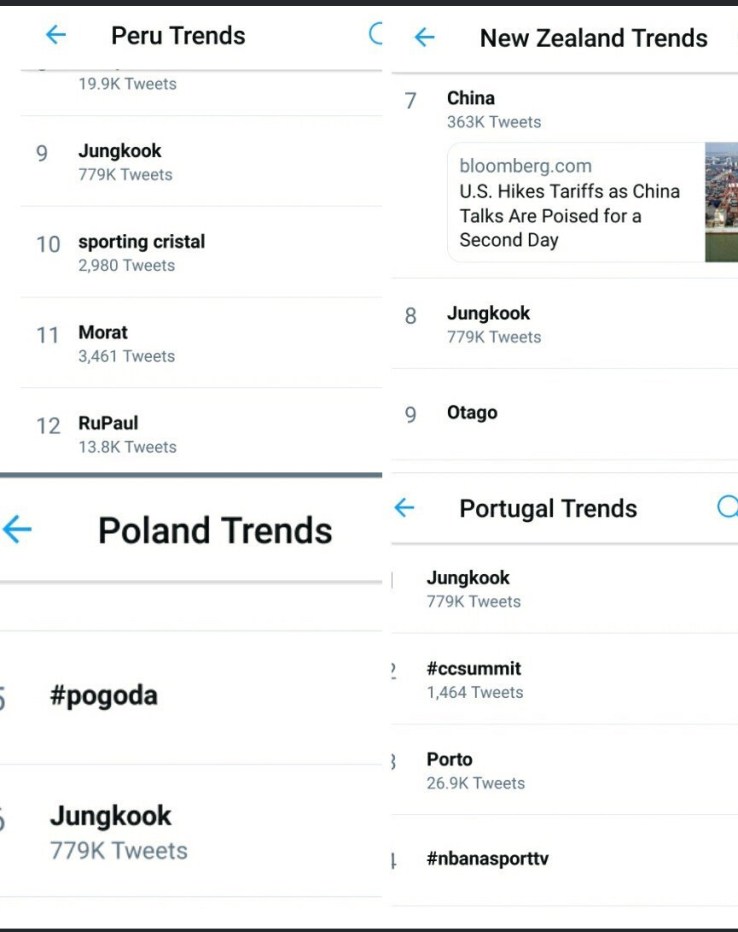Open the bloomberg.com U.S. Hikes Tariffs article
738x932 pixels.
[x=570, y=203]
